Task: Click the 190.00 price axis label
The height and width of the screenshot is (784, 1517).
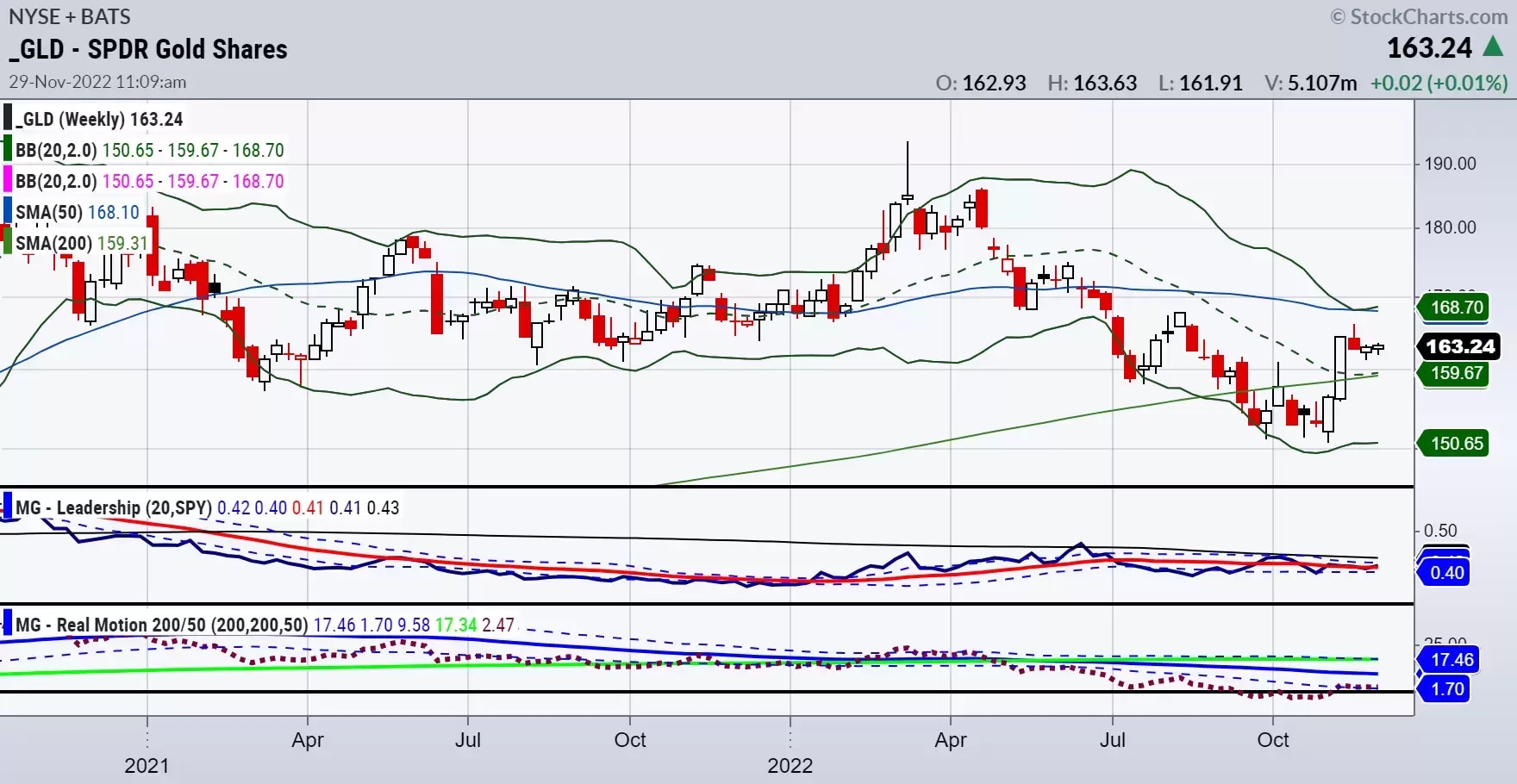Action: (1450, 164)
